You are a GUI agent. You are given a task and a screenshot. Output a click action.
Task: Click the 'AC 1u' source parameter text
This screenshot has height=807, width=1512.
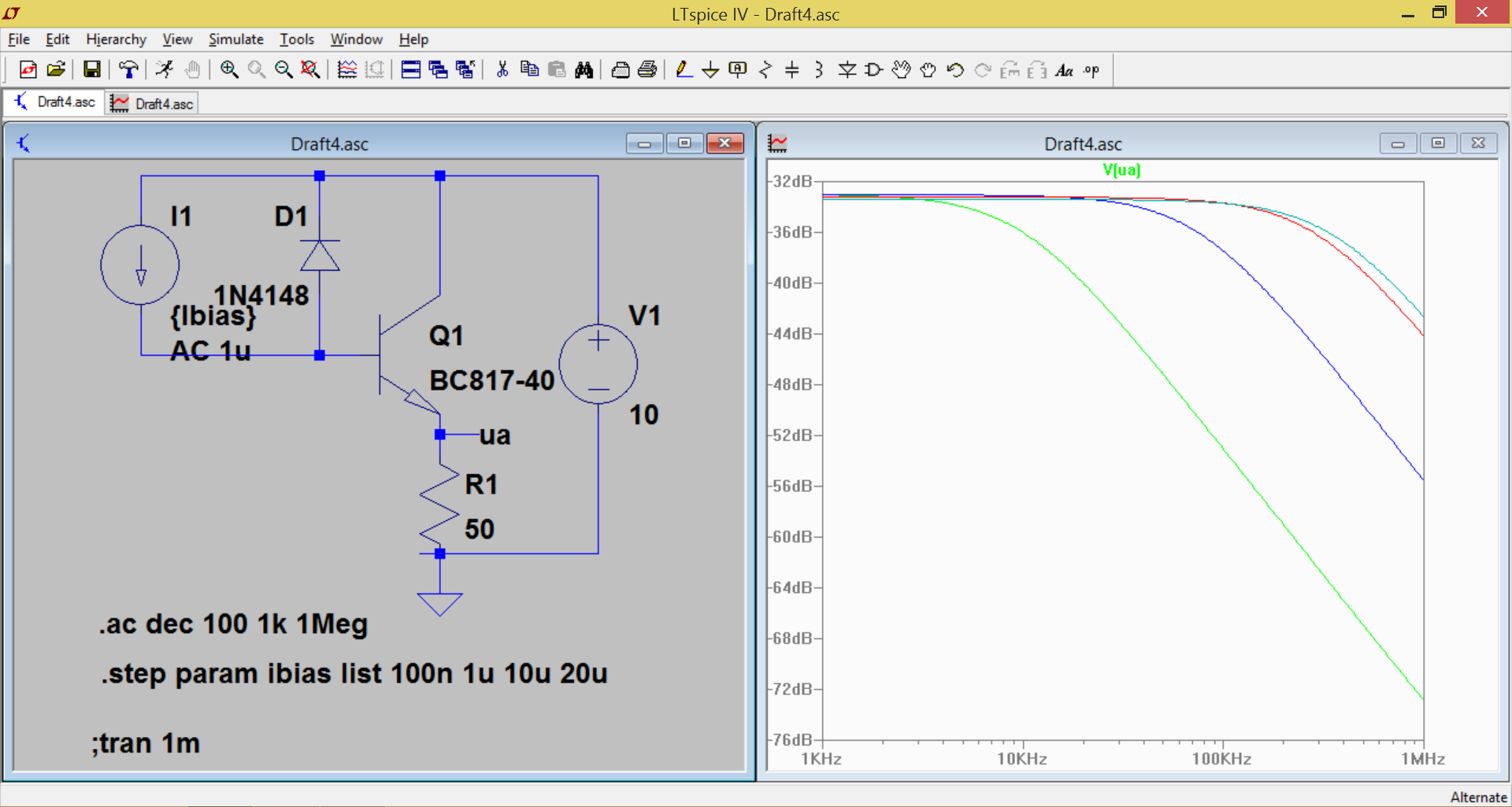(x=210, y=350)
